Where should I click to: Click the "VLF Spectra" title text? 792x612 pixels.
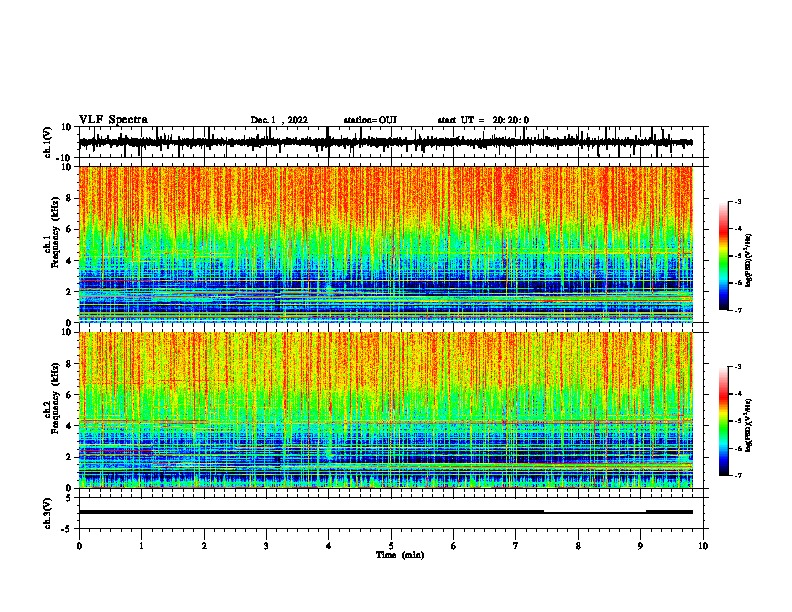113,120
